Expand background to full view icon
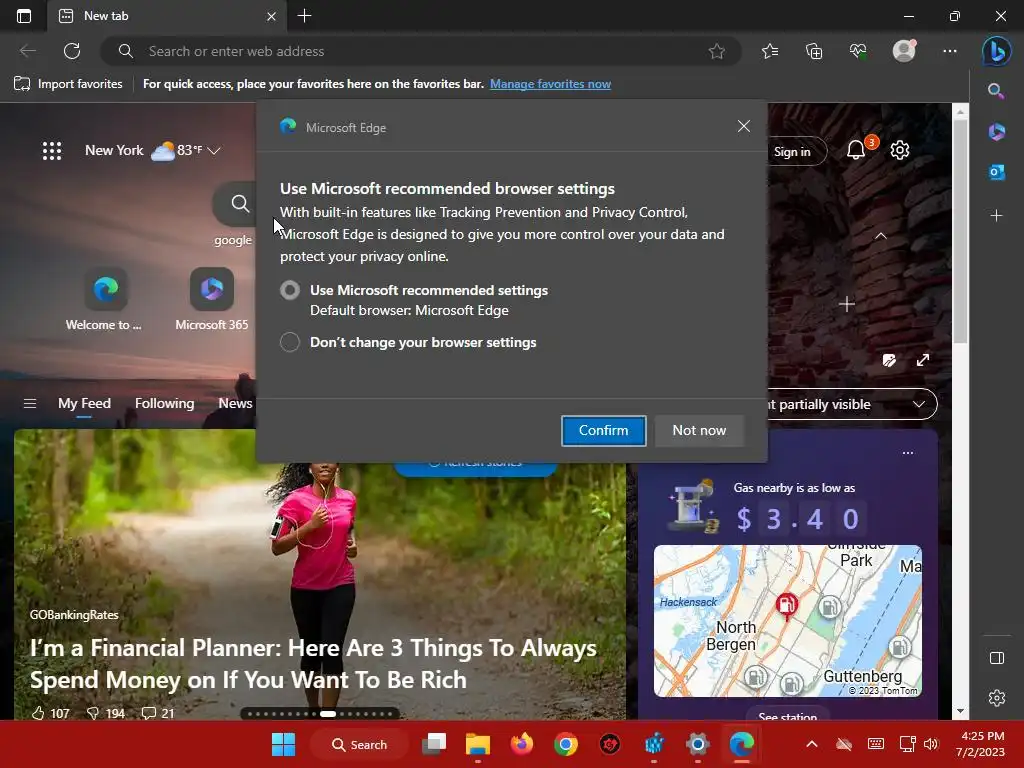1024x768 pixels. tap(923, 360)
